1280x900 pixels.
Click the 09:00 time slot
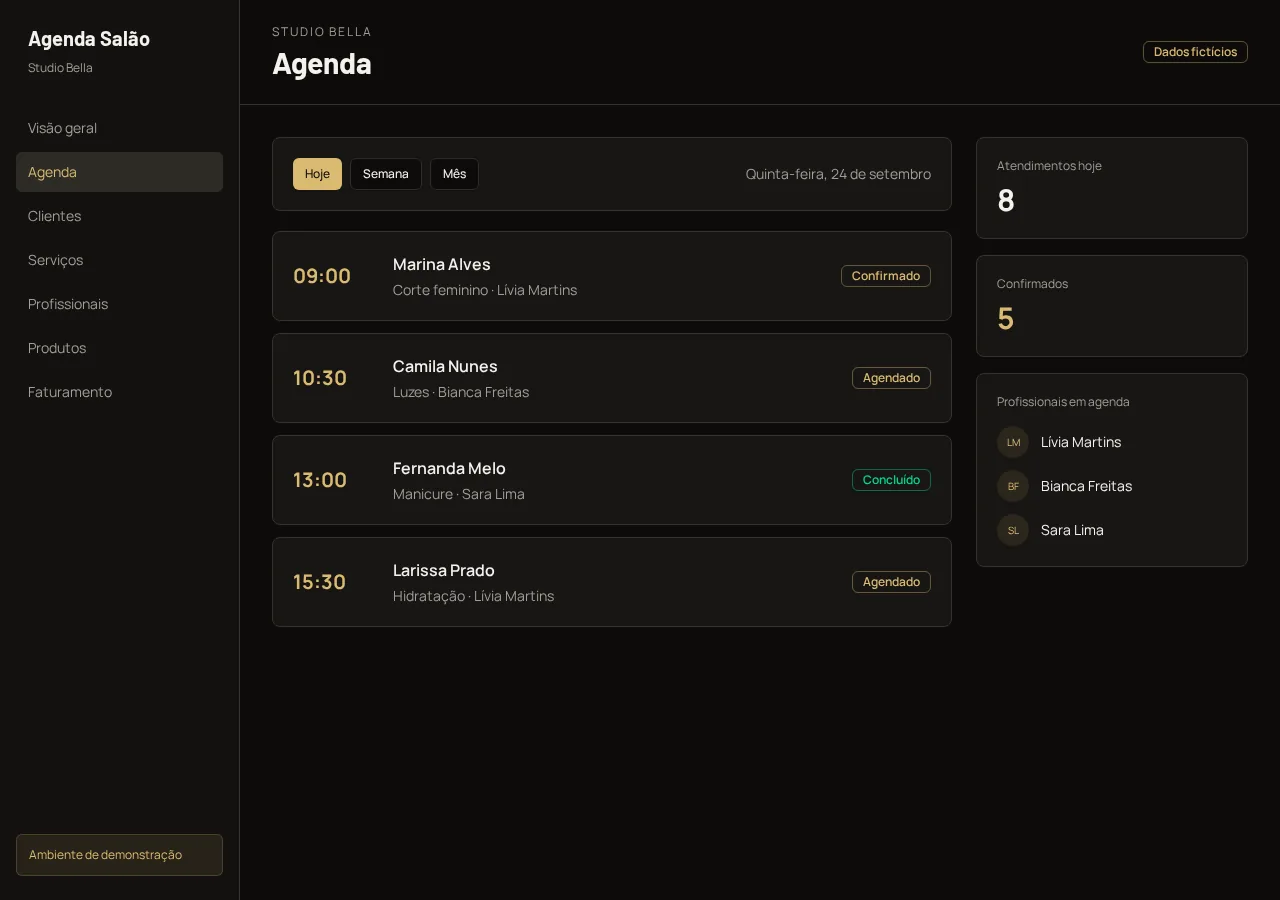322,276
